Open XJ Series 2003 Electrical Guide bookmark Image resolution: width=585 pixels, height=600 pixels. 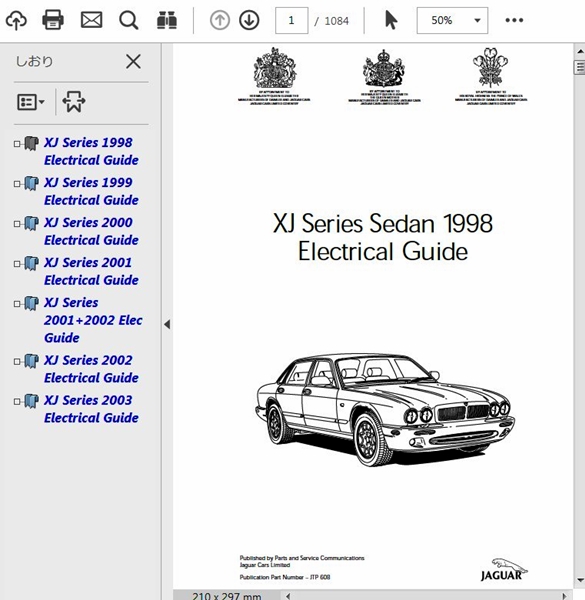point(91,409)
